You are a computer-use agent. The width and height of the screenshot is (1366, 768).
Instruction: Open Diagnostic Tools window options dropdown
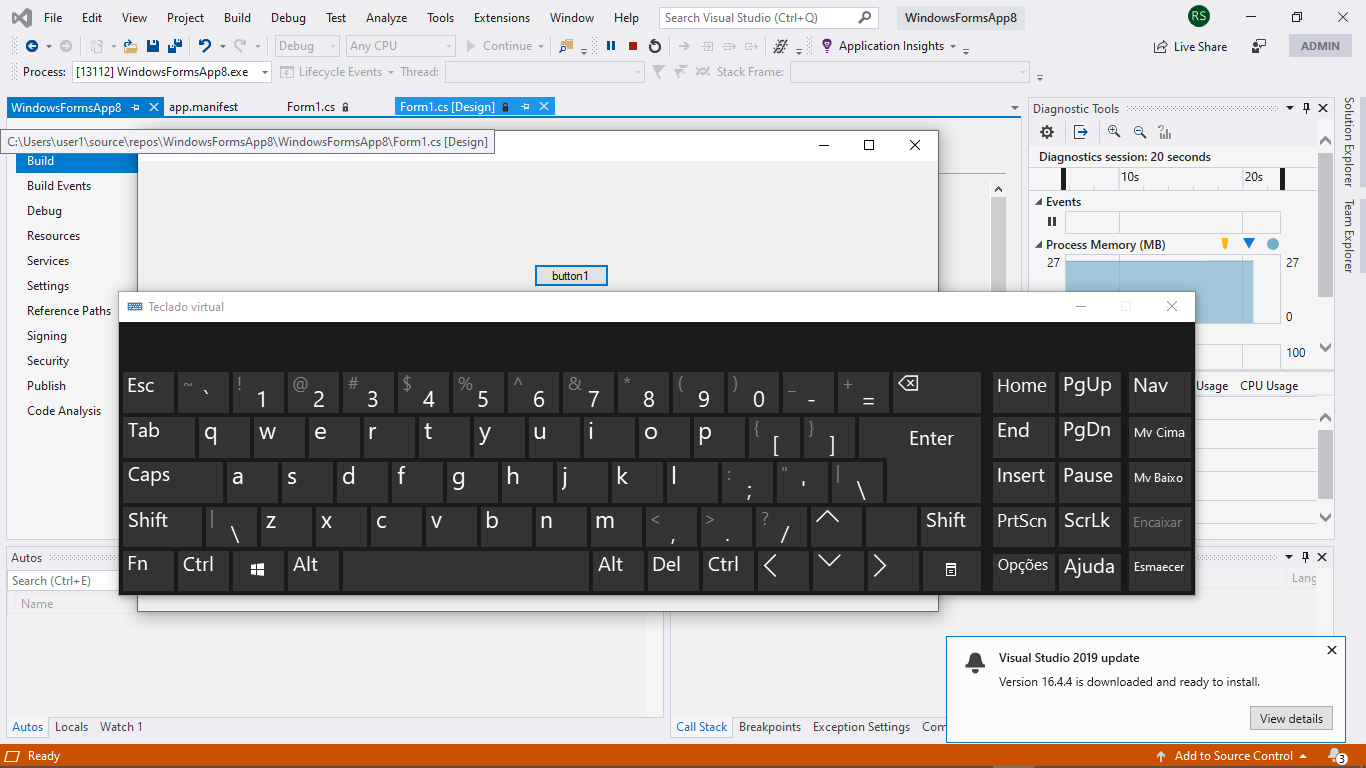[1289, 108]
